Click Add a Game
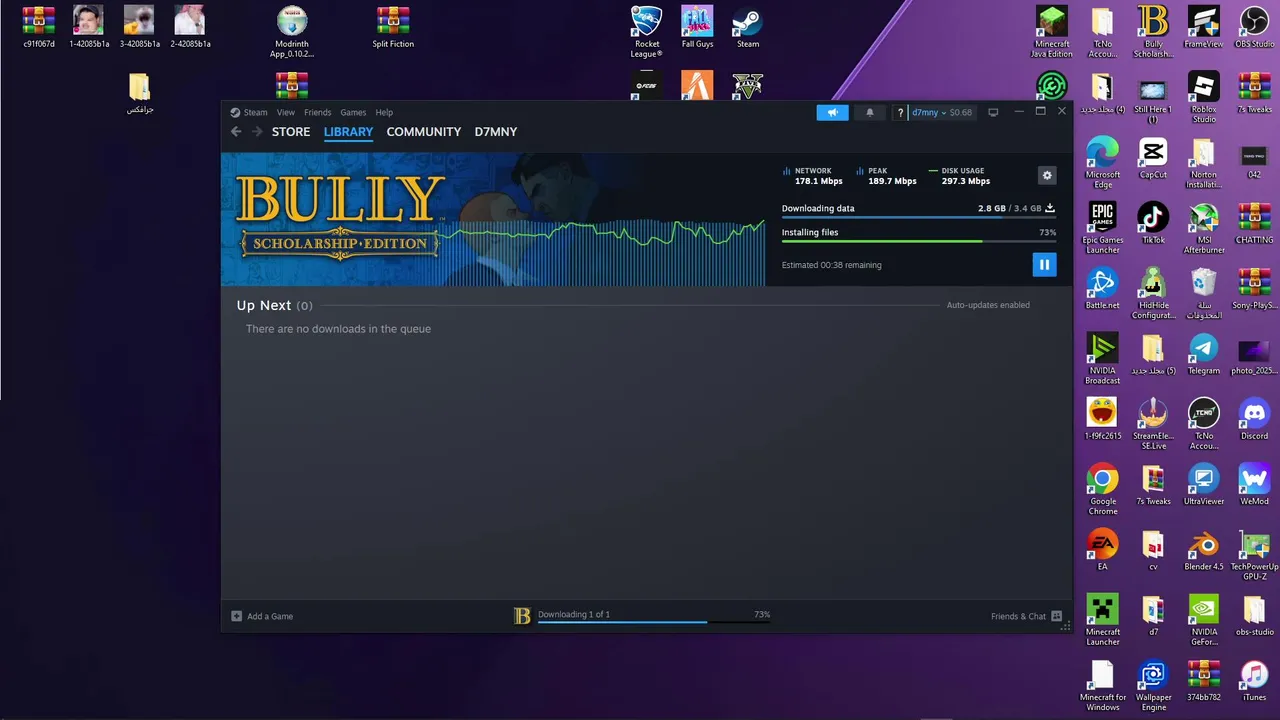The height and width of the screenshot is (720, 1280). click(263, 616)
